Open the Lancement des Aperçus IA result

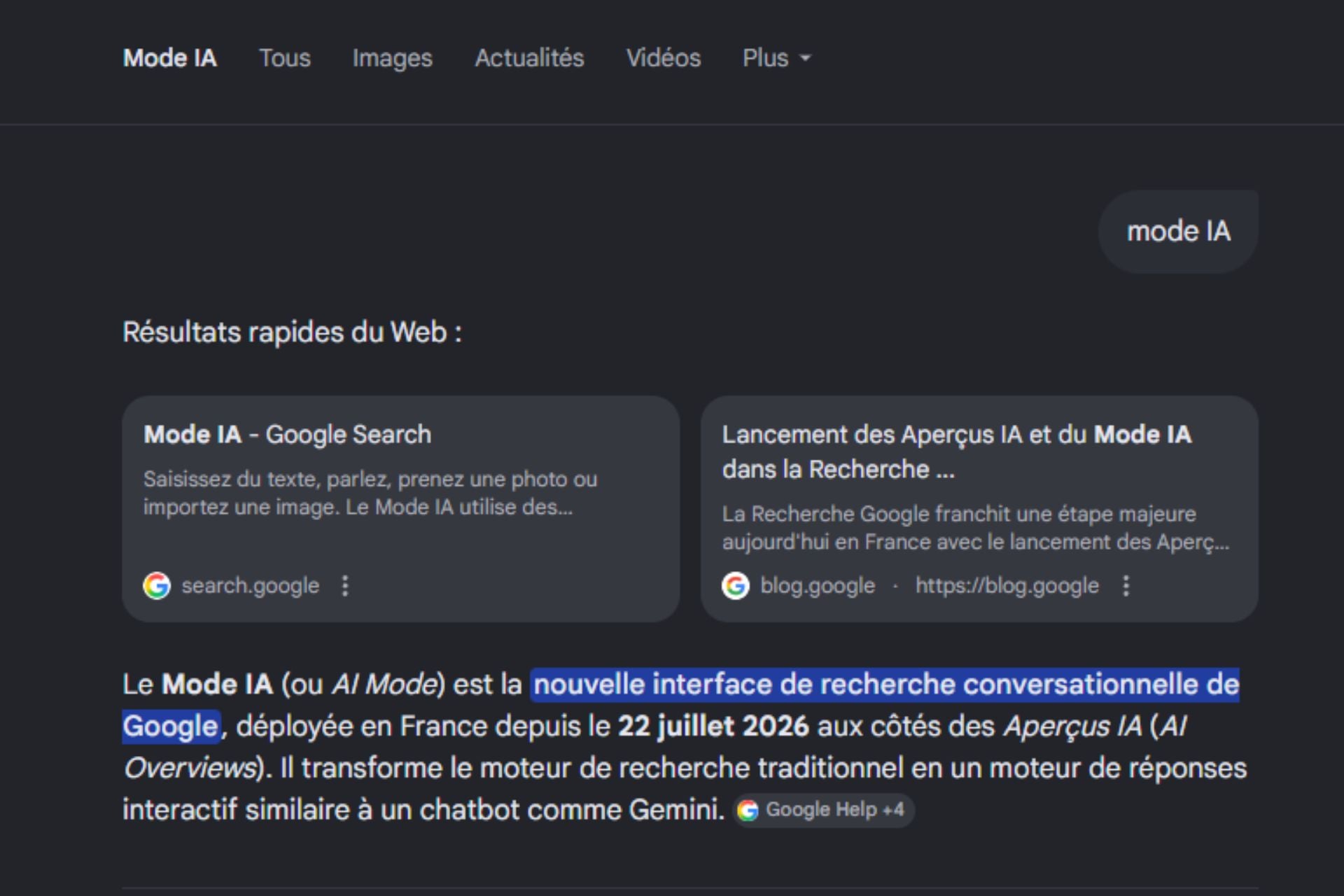956,451
